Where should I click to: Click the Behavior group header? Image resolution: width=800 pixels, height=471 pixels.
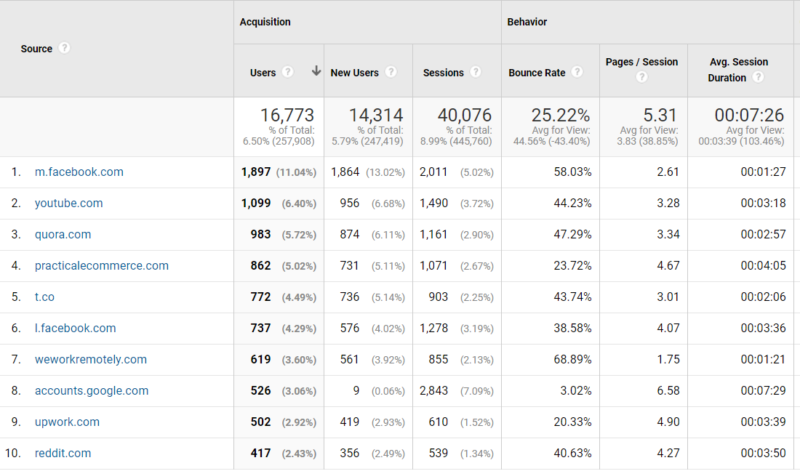pos(527,22)
